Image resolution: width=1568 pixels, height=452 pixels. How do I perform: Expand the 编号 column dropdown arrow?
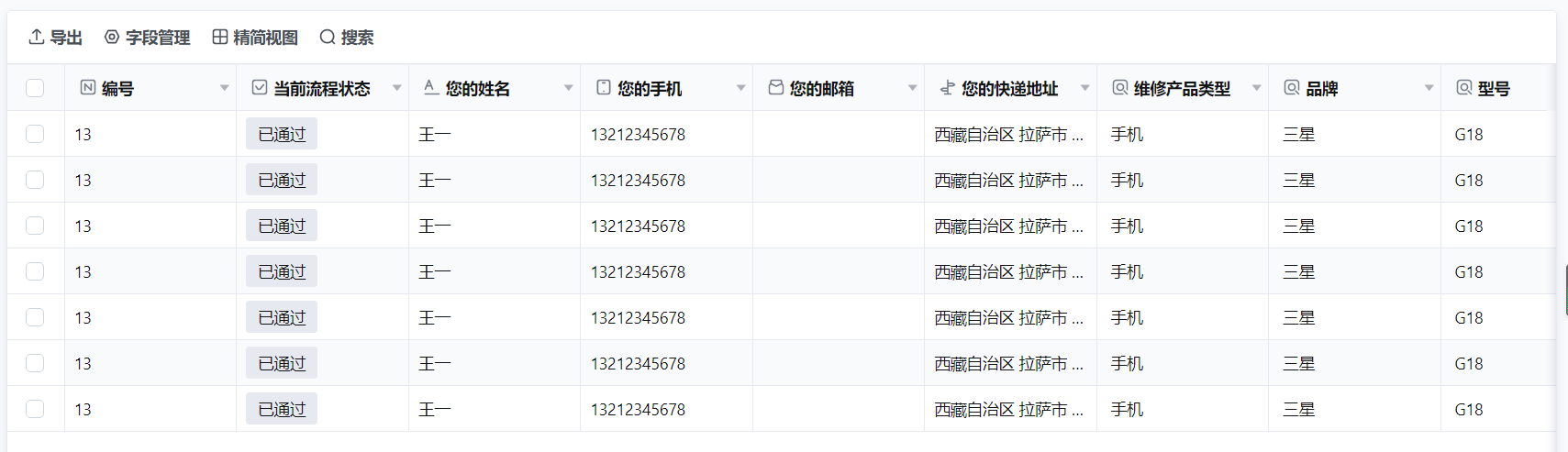click(224, 88)
